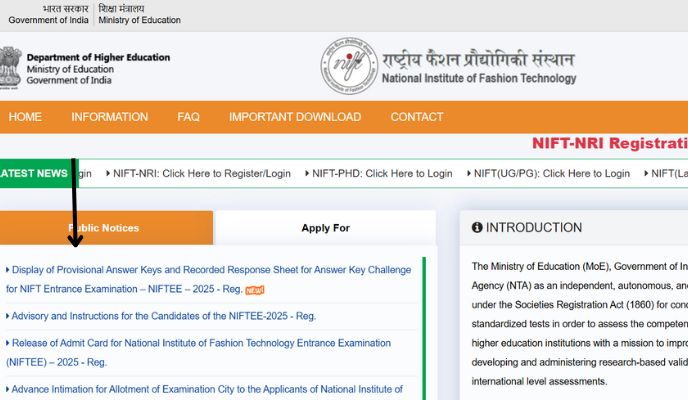
Task: Click NIFT(UG/PG) Click Here to Login link
Action: pos(551,173)
